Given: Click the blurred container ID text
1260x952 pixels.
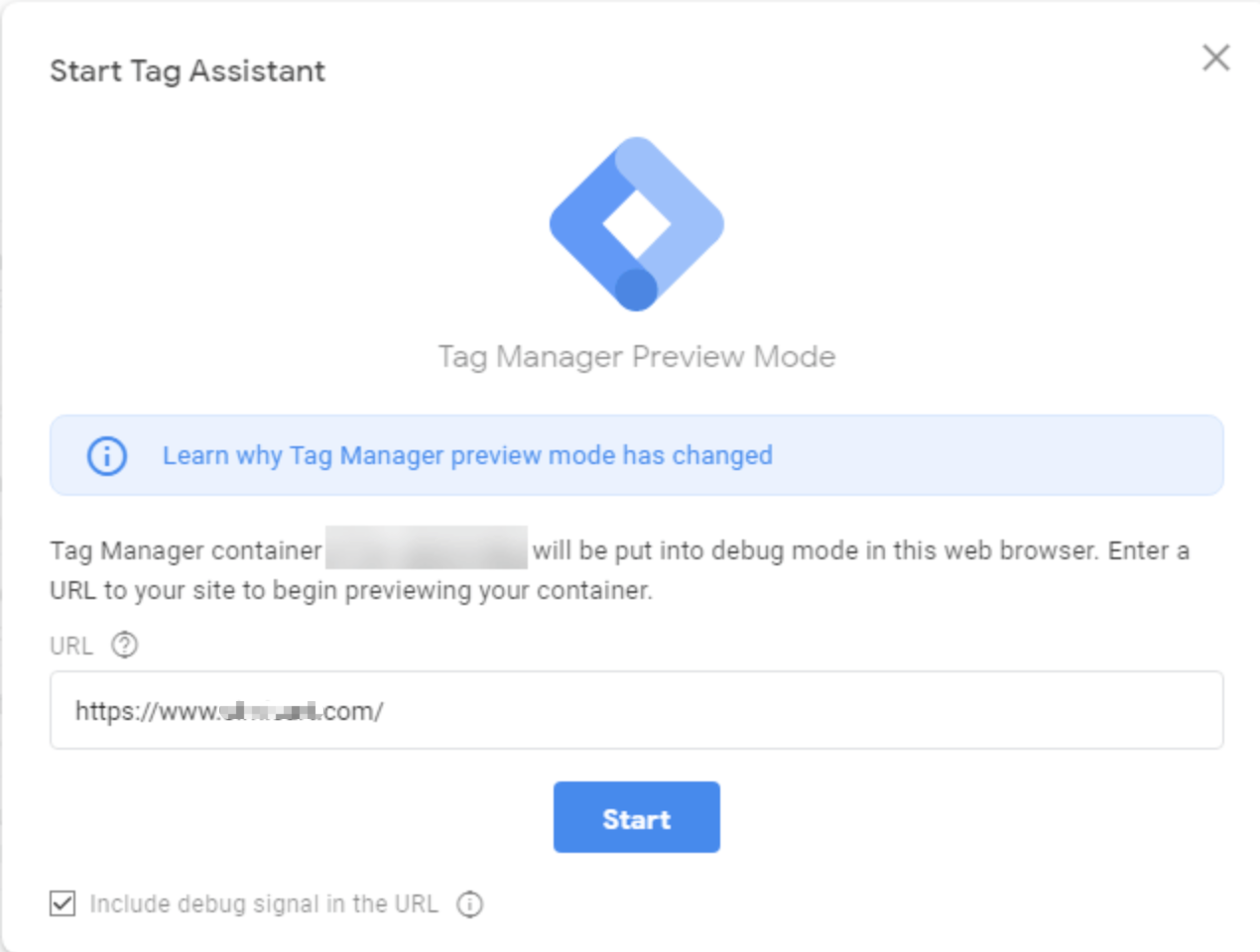Looking at the screenshot, I should pyautogui.click(x=427, y=548).
